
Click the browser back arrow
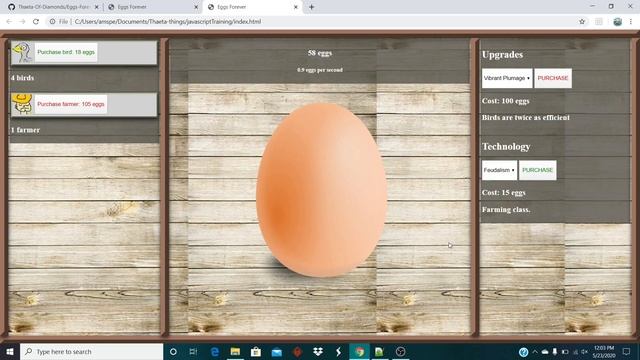pos(9,22)
